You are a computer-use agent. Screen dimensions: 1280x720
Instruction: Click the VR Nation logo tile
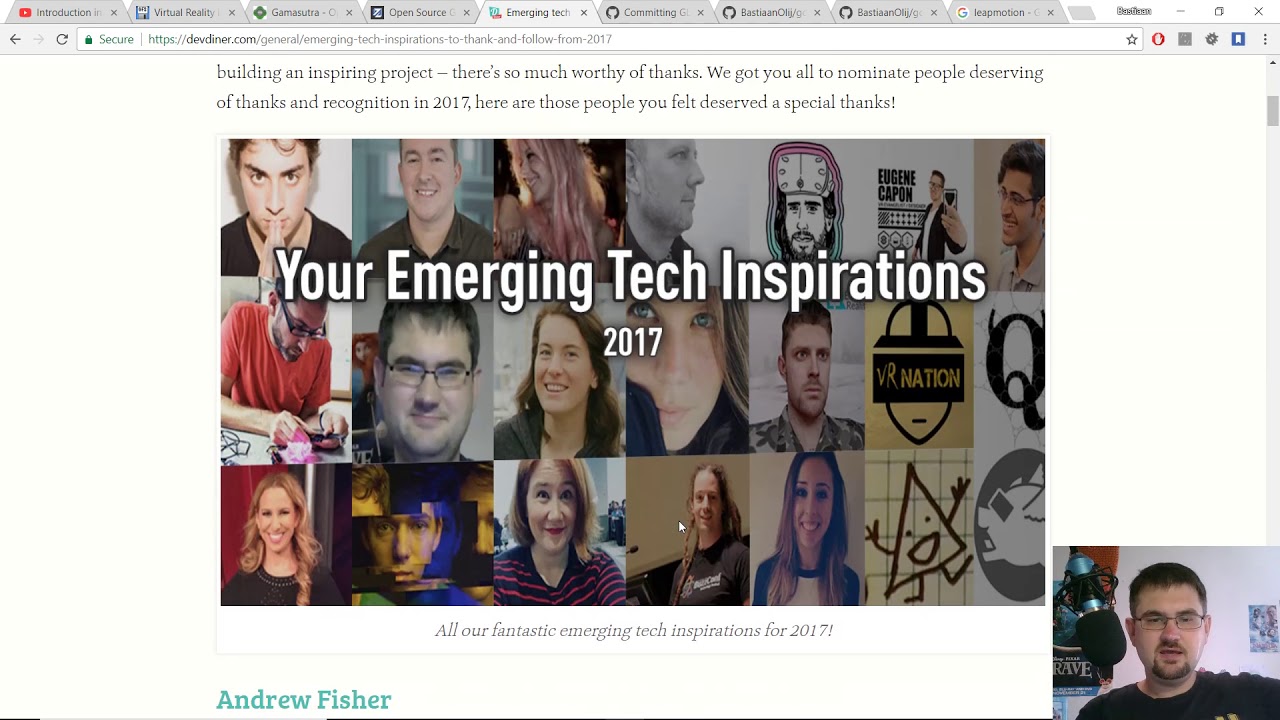tap(918, 375)
